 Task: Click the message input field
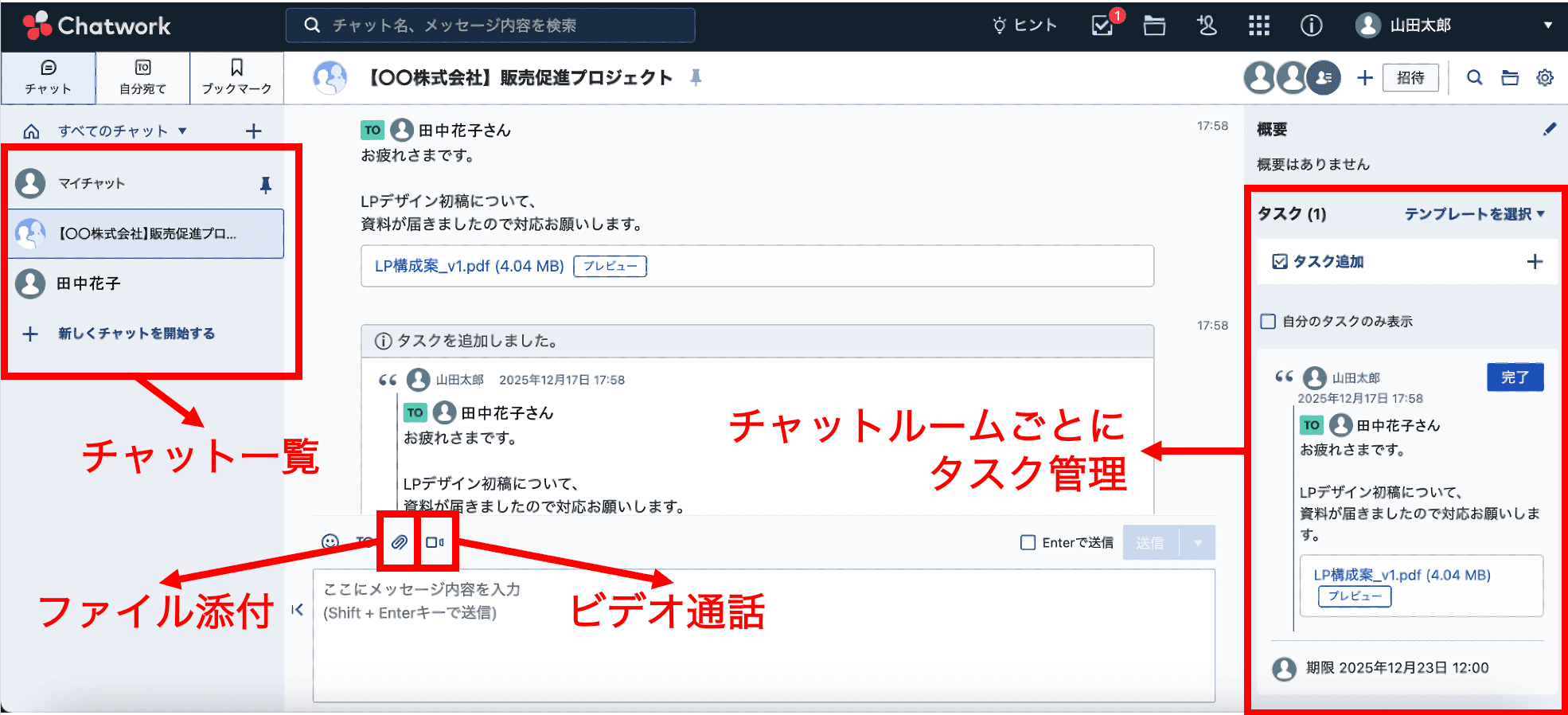coord(764,635)
